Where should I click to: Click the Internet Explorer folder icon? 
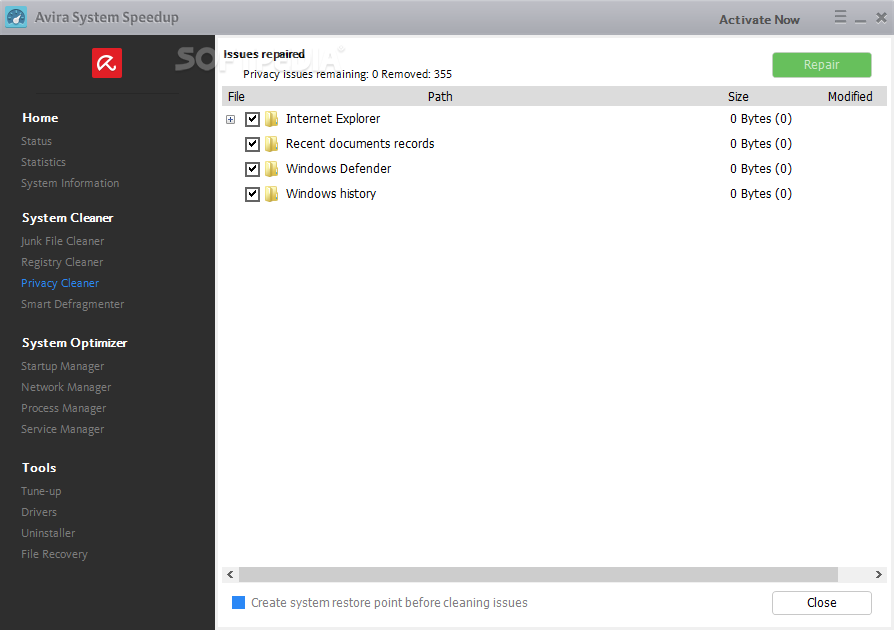pyautogui.click(x=272, y=119)
